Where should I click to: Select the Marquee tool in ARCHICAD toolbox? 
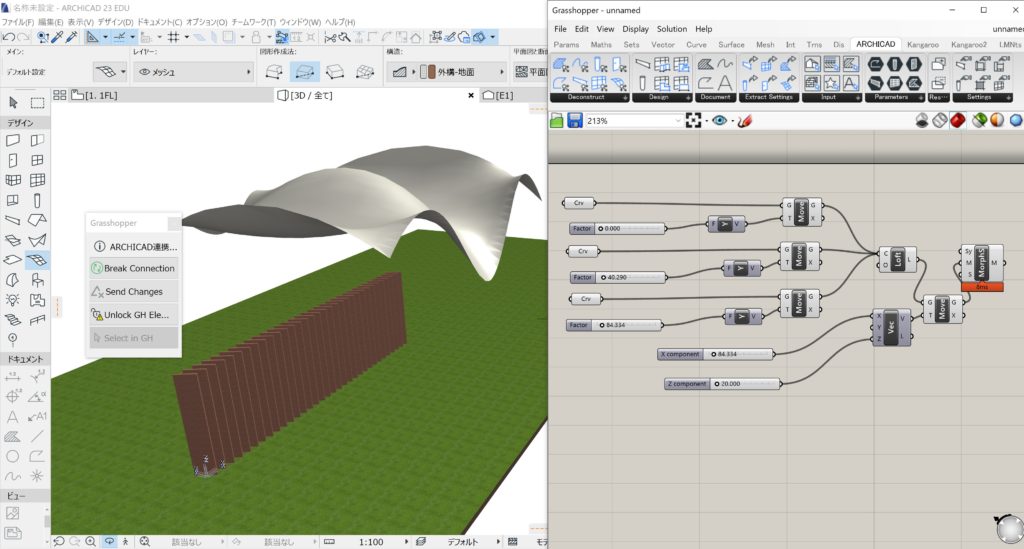pyautogui.click(x=37, y=102)
